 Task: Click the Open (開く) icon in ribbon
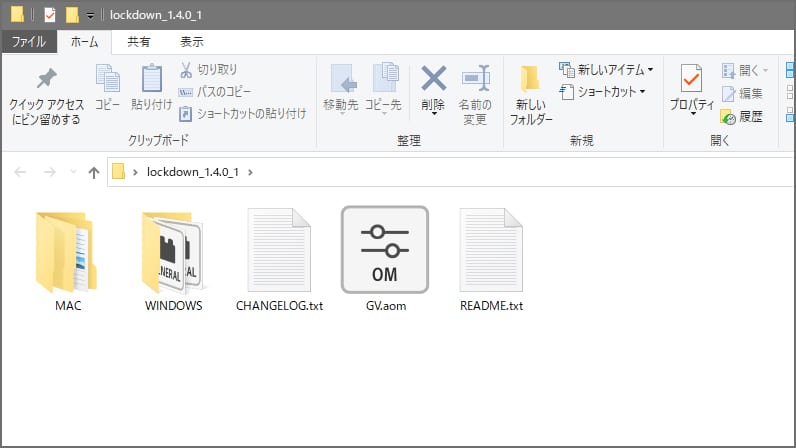coord(728,70)
